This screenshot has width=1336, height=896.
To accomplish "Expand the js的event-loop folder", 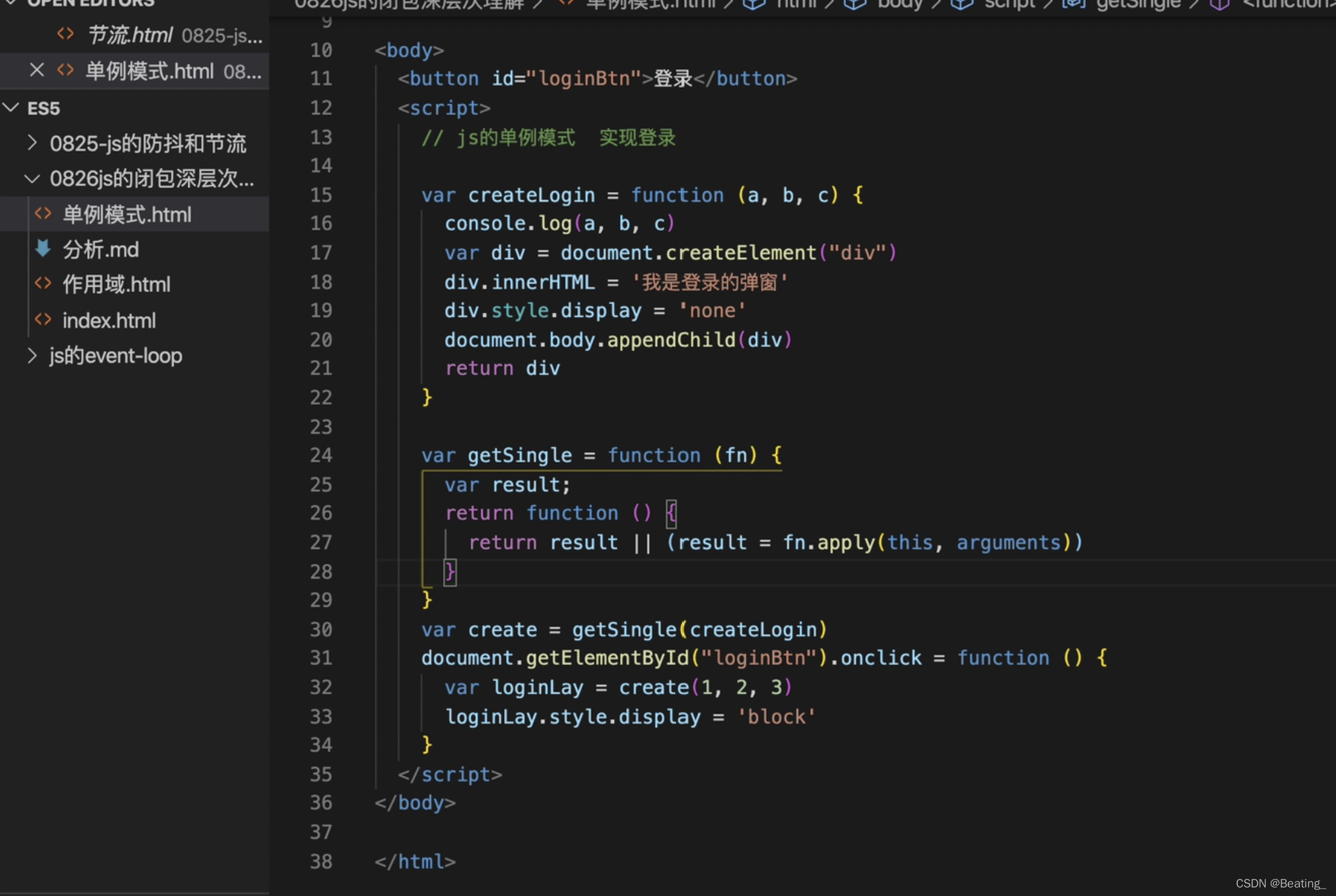I will click(x=32, y=355).
